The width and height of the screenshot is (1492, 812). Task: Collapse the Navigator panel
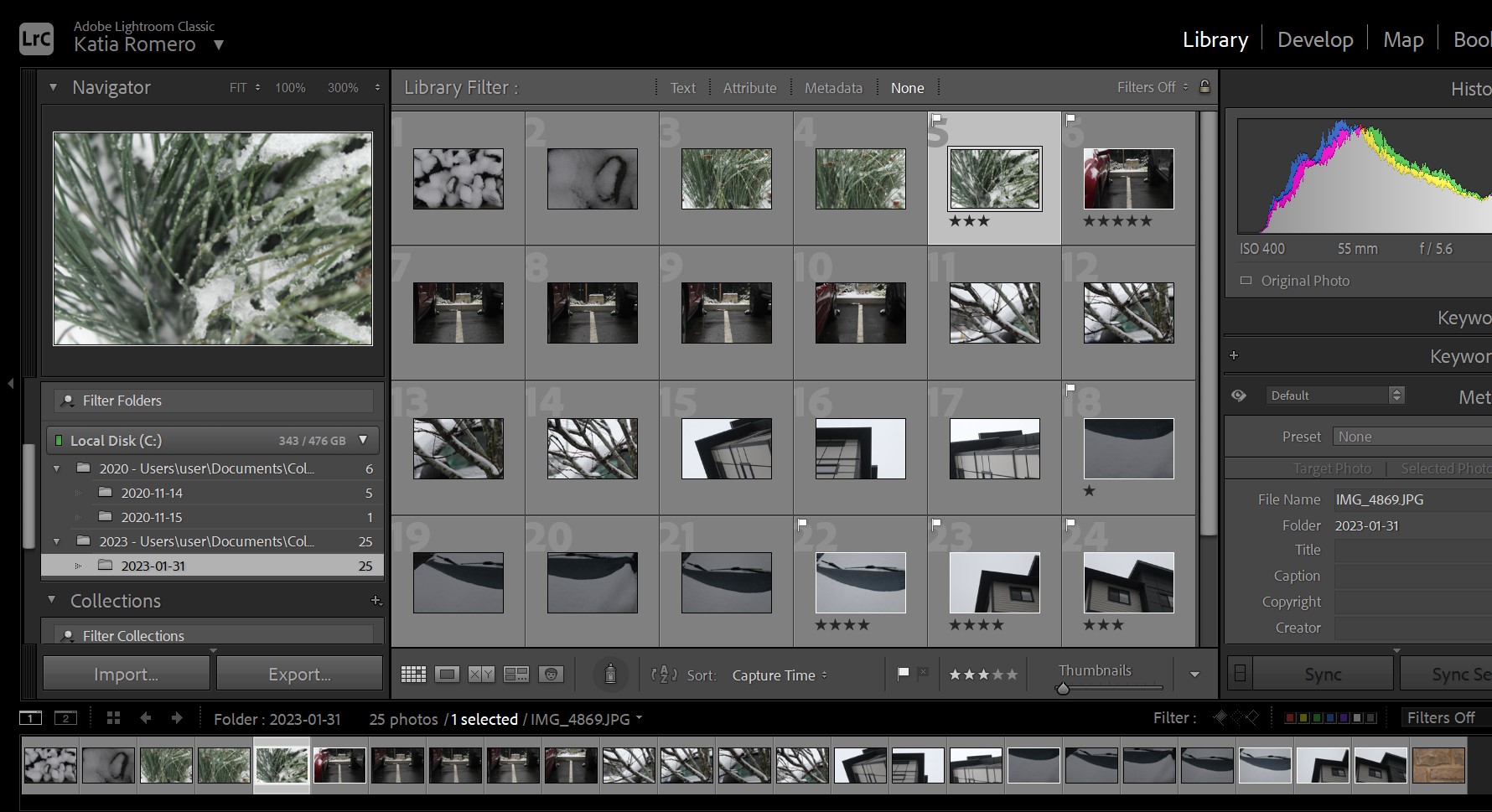[54, 87]
